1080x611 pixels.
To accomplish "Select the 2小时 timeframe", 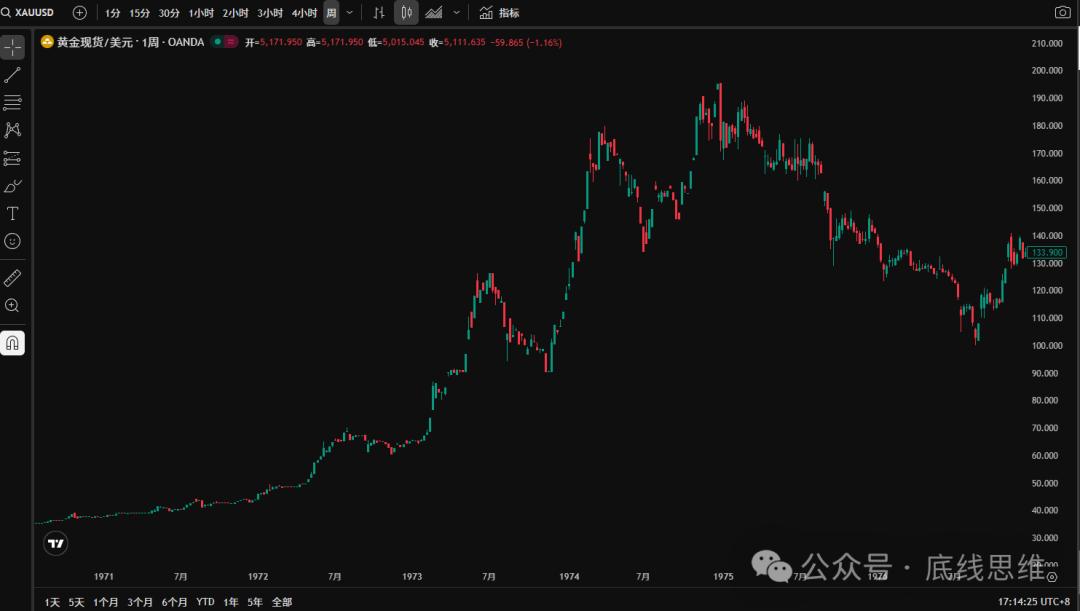I will coord(236,13).
